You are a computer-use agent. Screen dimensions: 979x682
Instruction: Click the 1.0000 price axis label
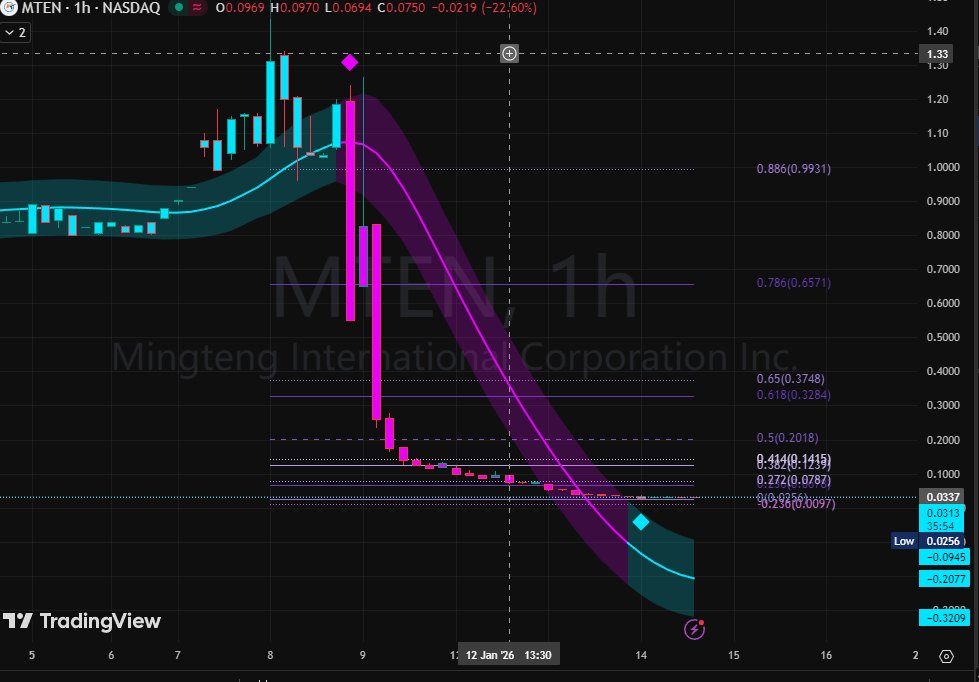(942, 167)
